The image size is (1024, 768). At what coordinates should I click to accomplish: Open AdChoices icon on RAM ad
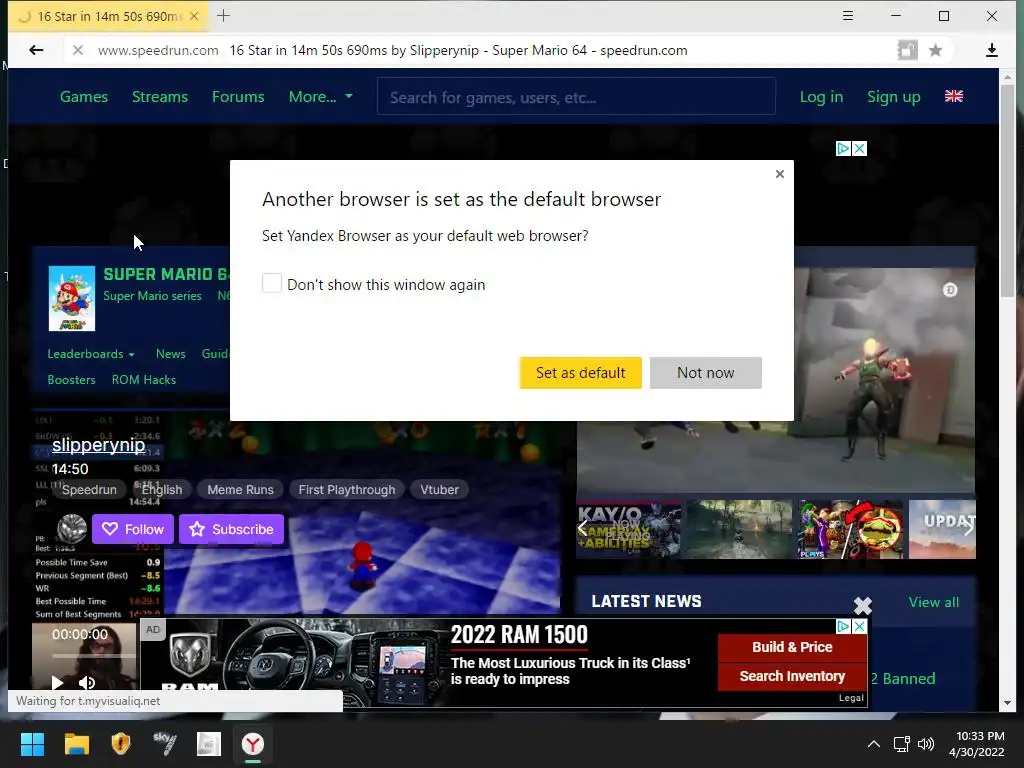click(843, 626)
